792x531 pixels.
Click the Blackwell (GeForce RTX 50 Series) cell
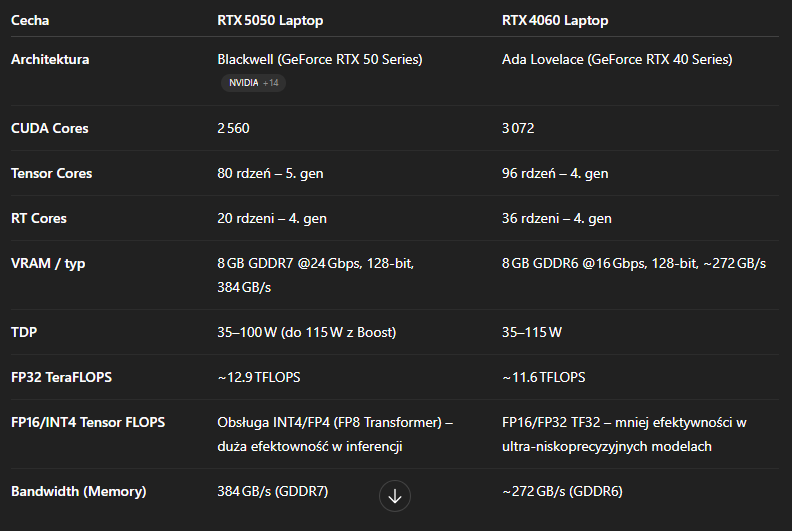tap(320, 59)
